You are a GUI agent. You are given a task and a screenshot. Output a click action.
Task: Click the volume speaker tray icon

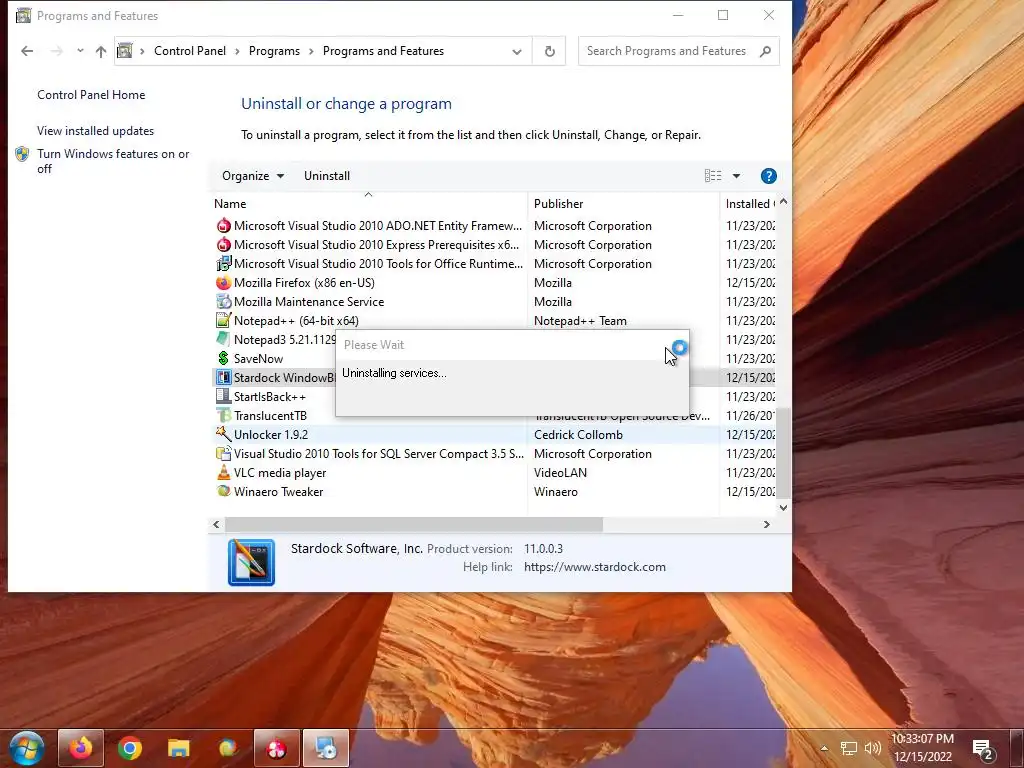[x=872, y=748]
